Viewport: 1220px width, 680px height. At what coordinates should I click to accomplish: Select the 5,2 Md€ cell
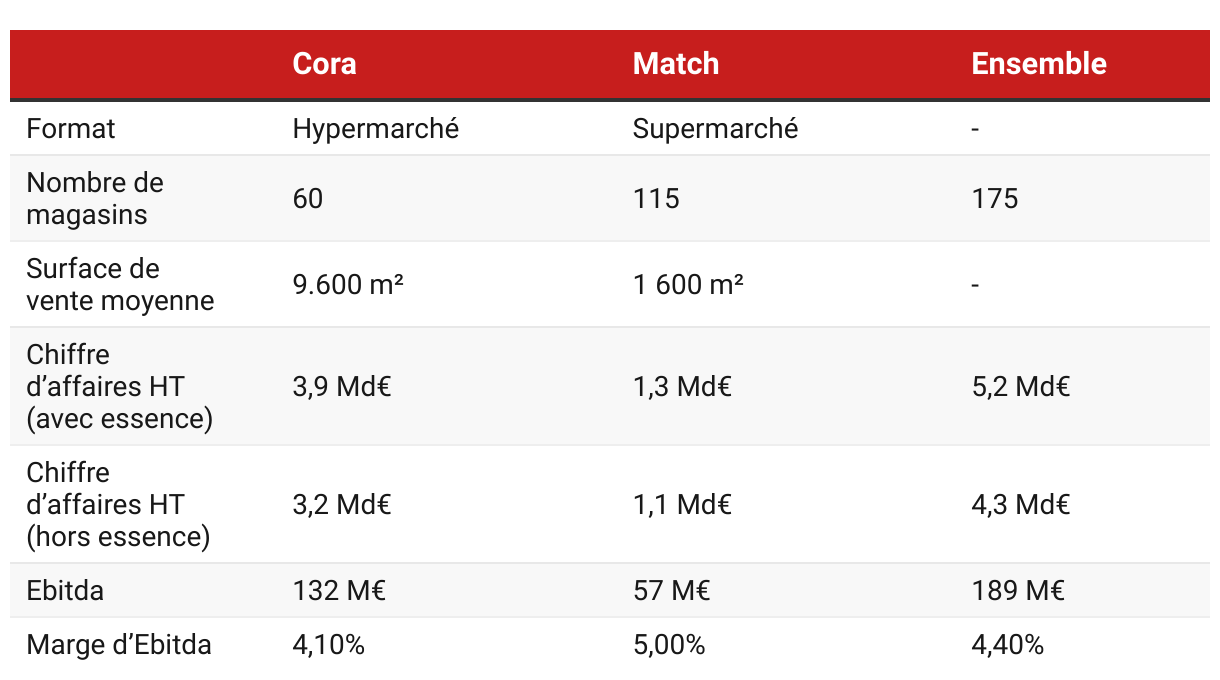click(1021, 387)
